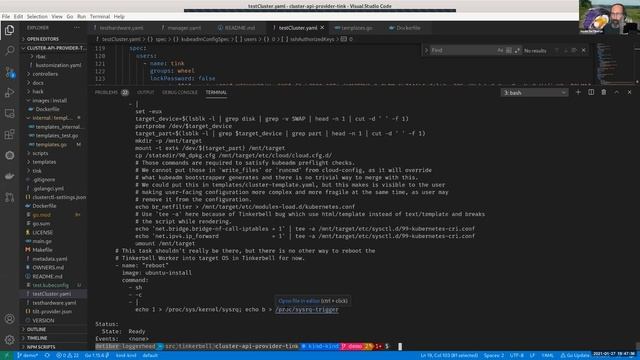Open testhardware.yaml in the Explorer
Screen dimensions: 640x360
(x=54, y=303)
